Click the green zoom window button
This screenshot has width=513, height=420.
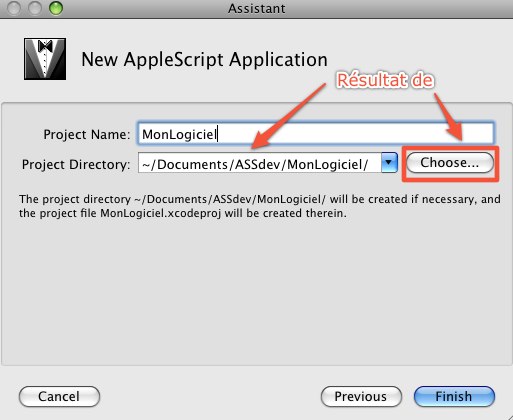pyautogui.click(x=56, y=8)
